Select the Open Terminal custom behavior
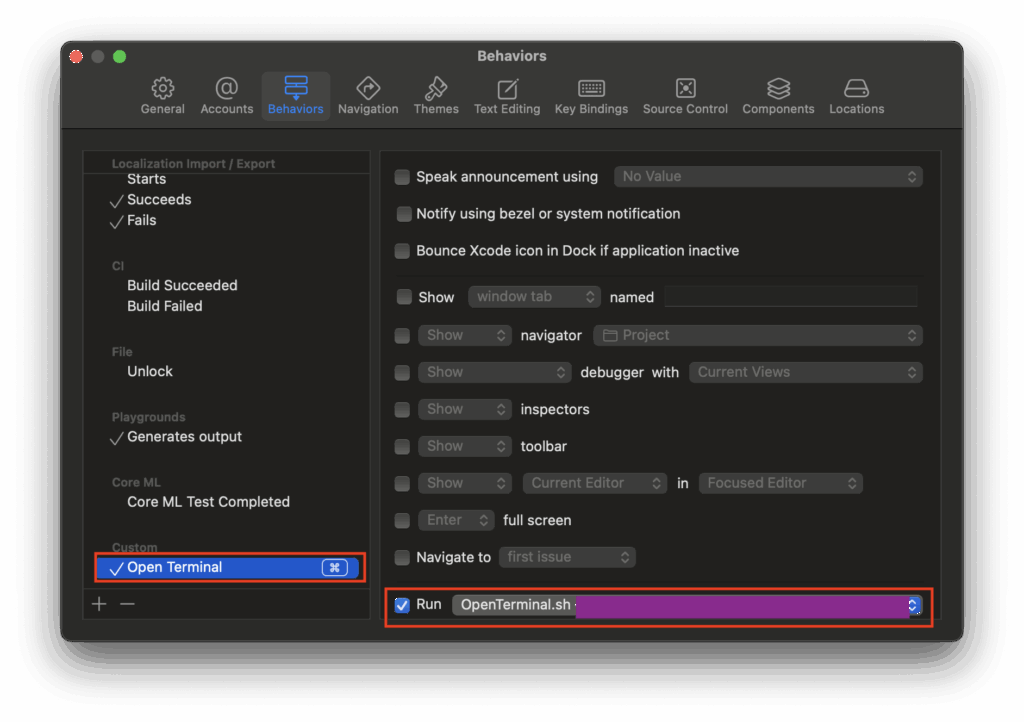This screenshot has height=722, width=1024. (229, 567)
